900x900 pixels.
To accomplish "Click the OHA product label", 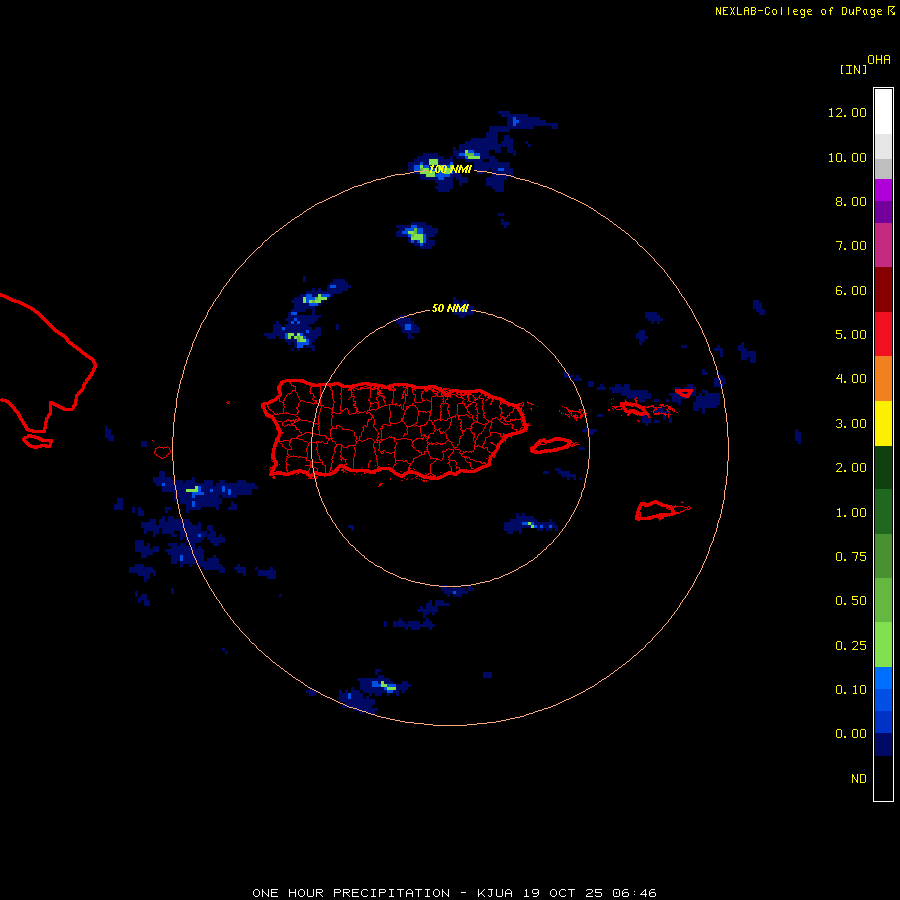I will click(879, 60).
